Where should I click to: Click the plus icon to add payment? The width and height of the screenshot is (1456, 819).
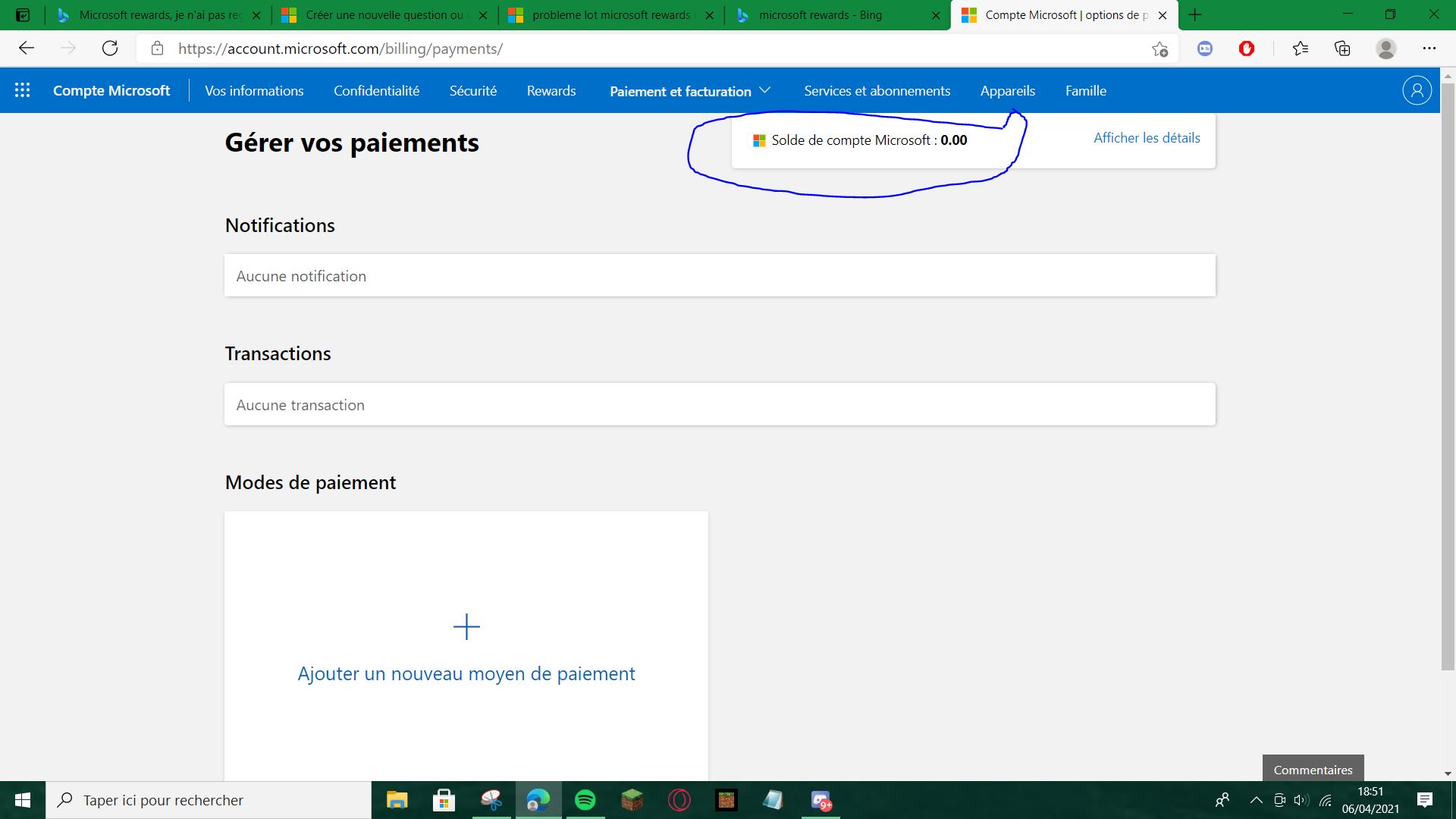tap(466, 627)
